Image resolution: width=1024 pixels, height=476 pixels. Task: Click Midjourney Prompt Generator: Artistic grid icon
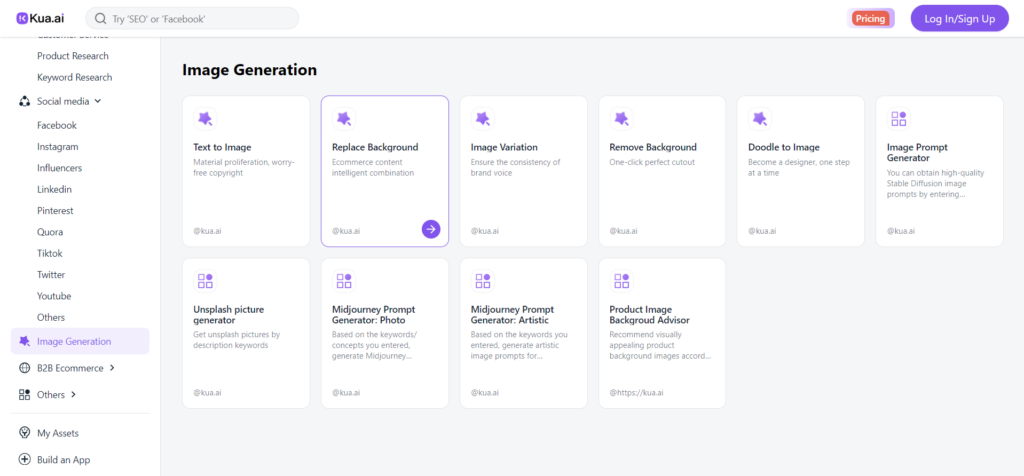pyautogui.click(x=483, y=281)
